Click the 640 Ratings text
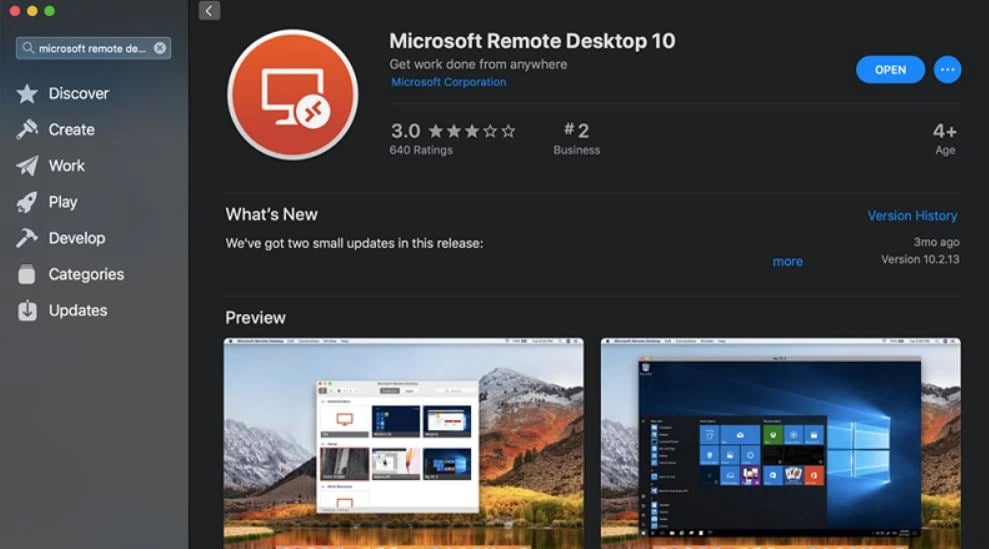989x549 pixels. (421, 150)
